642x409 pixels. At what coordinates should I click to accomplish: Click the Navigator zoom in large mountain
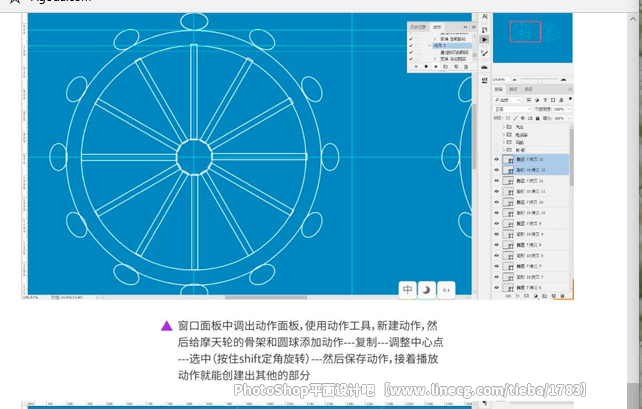pyautogui.click(x=563, y=79)
